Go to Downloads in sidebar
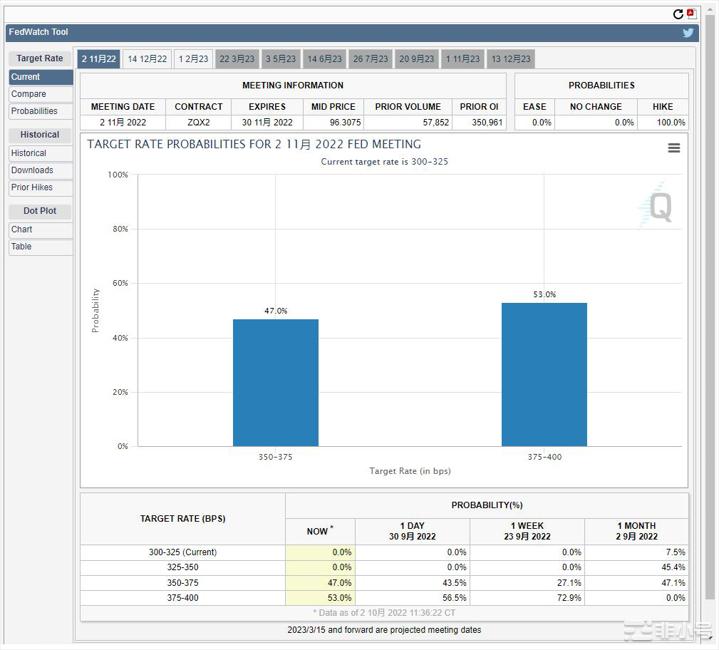 coord(32,170)
